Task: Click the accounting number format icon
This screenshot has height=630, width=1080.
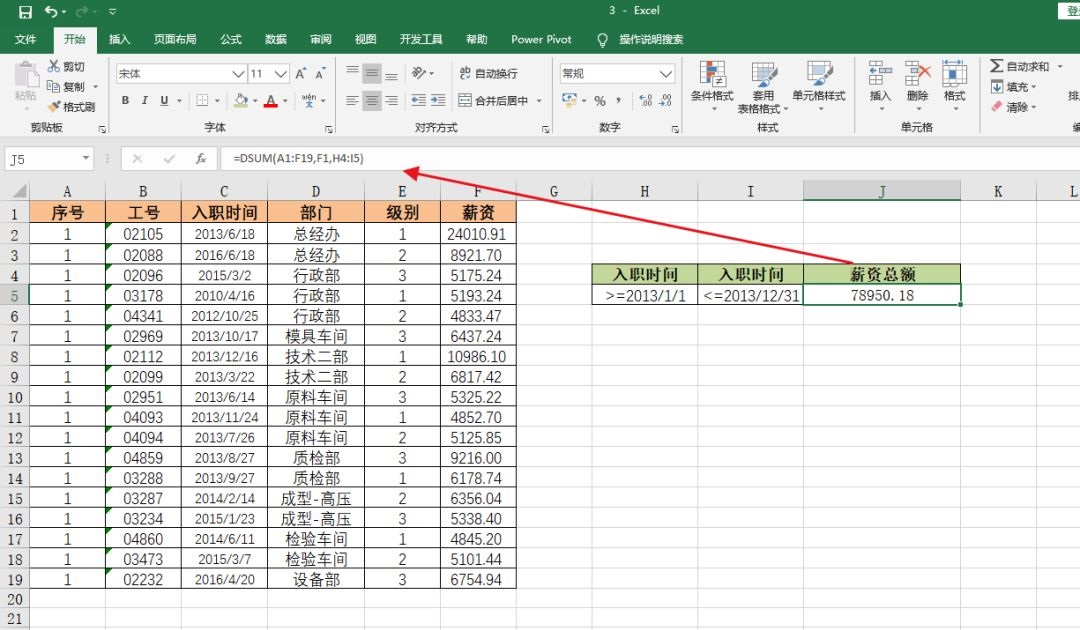Action: (x=569, y=101)
